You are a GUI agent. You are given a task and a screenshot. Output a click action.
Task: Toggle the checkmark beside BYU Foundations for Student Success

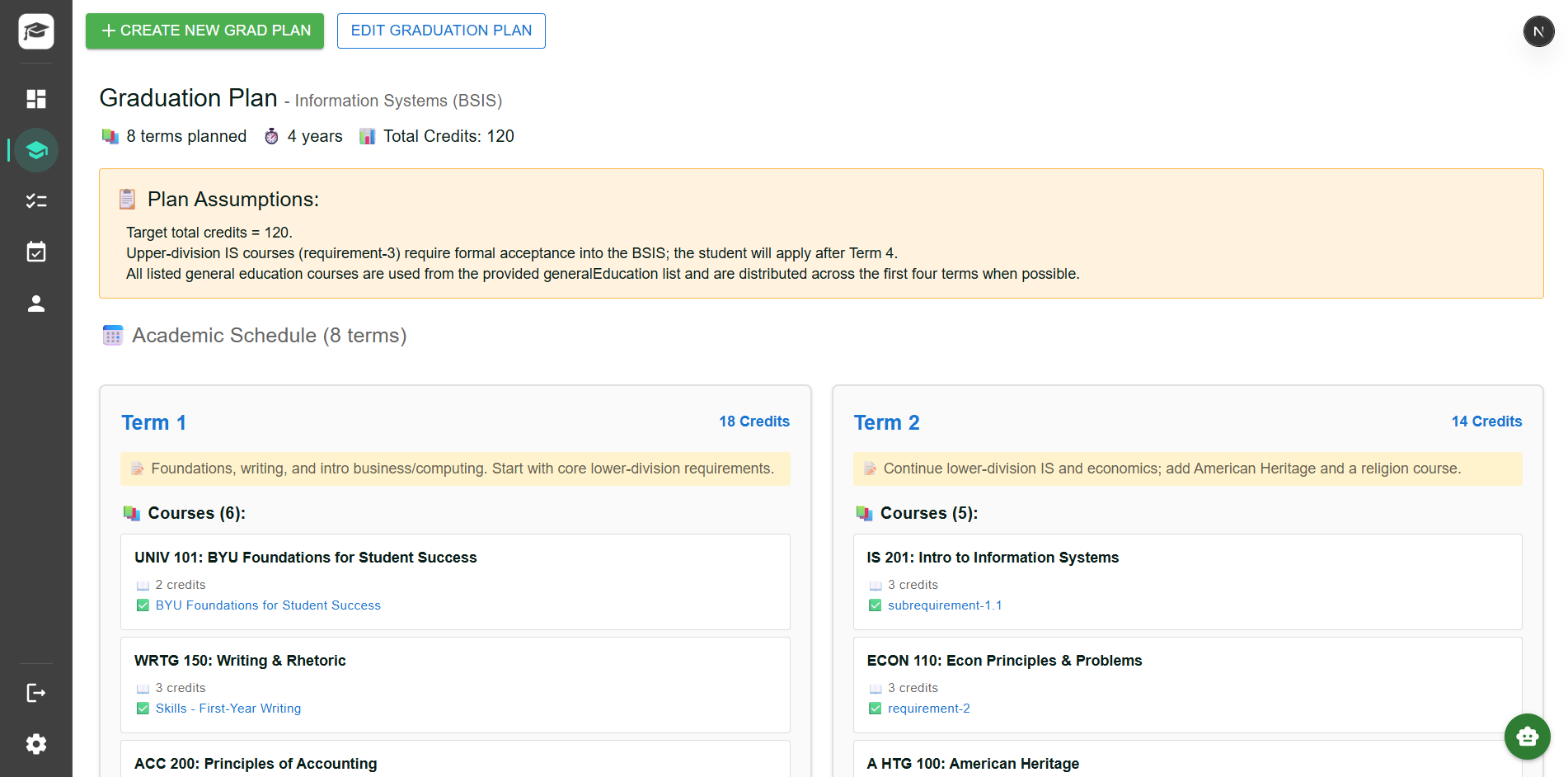click(x=143, y=605)
